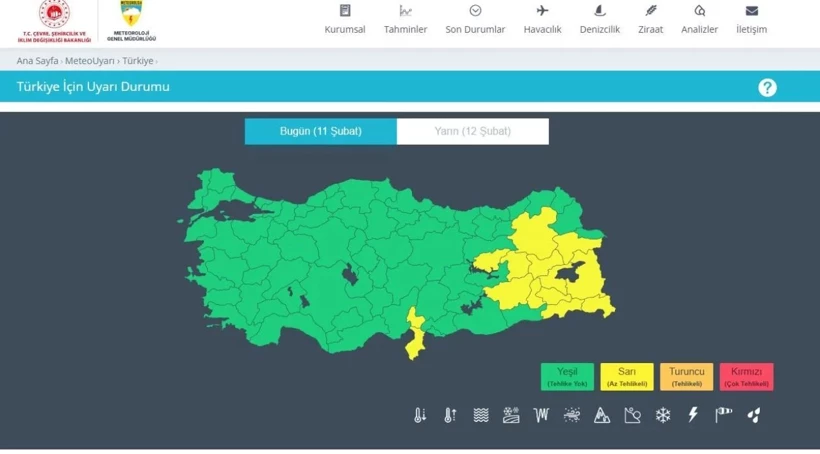Click the MeteoUyarı breadcrumb link

tap(90, 61)
